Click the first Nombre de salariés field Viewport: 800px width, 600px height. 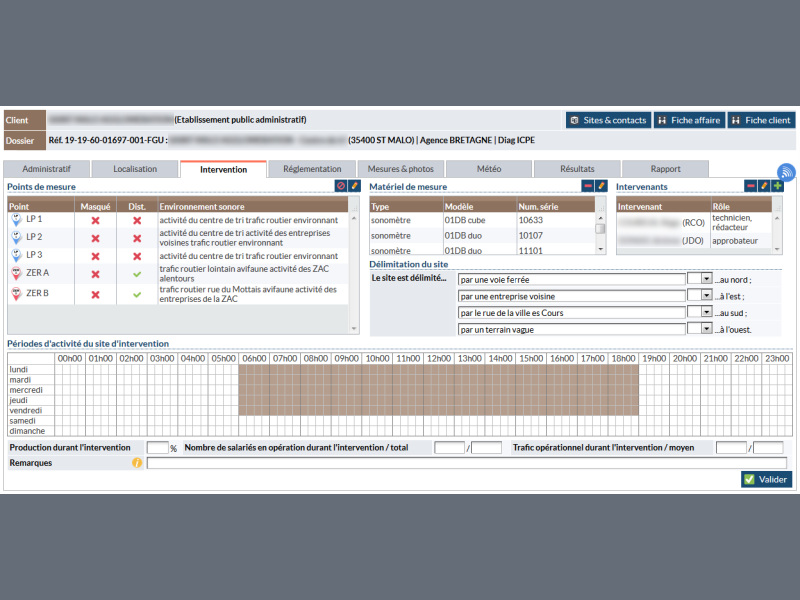click(449, 447)
